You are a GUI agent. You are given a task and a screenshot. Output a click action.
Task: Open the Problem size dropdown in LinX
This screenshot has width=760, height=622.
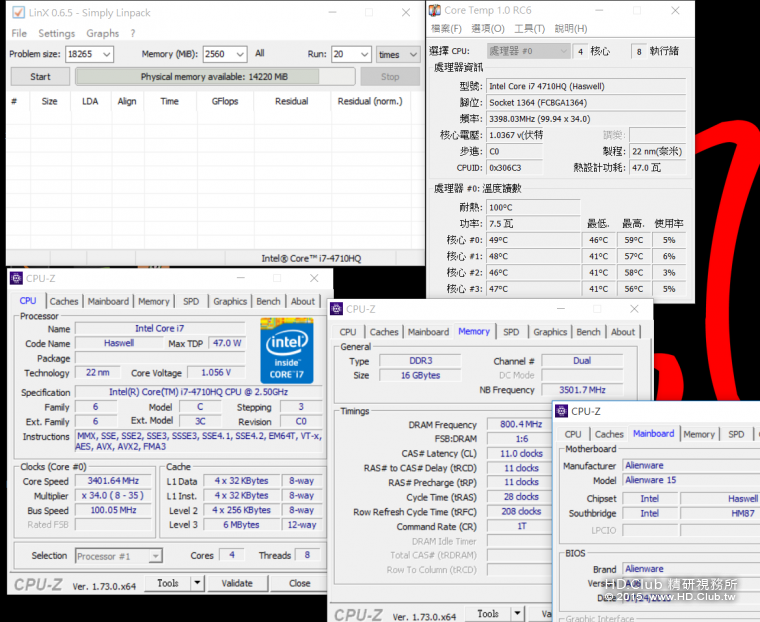[x=106, y=54]
